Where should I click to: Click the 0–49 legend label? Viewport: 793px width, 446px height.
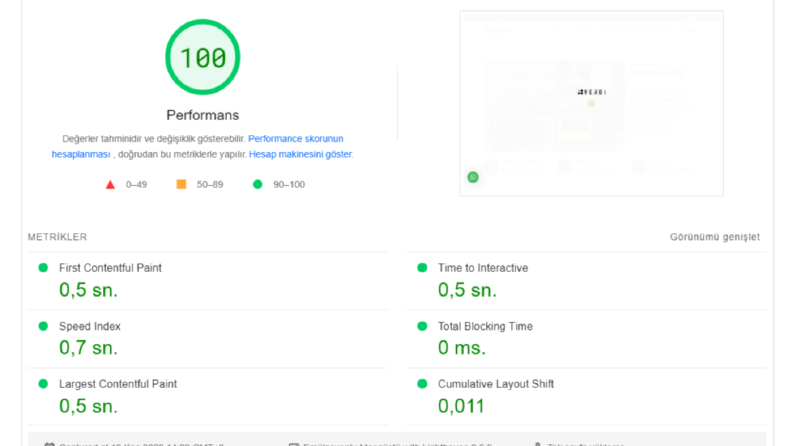137,185
